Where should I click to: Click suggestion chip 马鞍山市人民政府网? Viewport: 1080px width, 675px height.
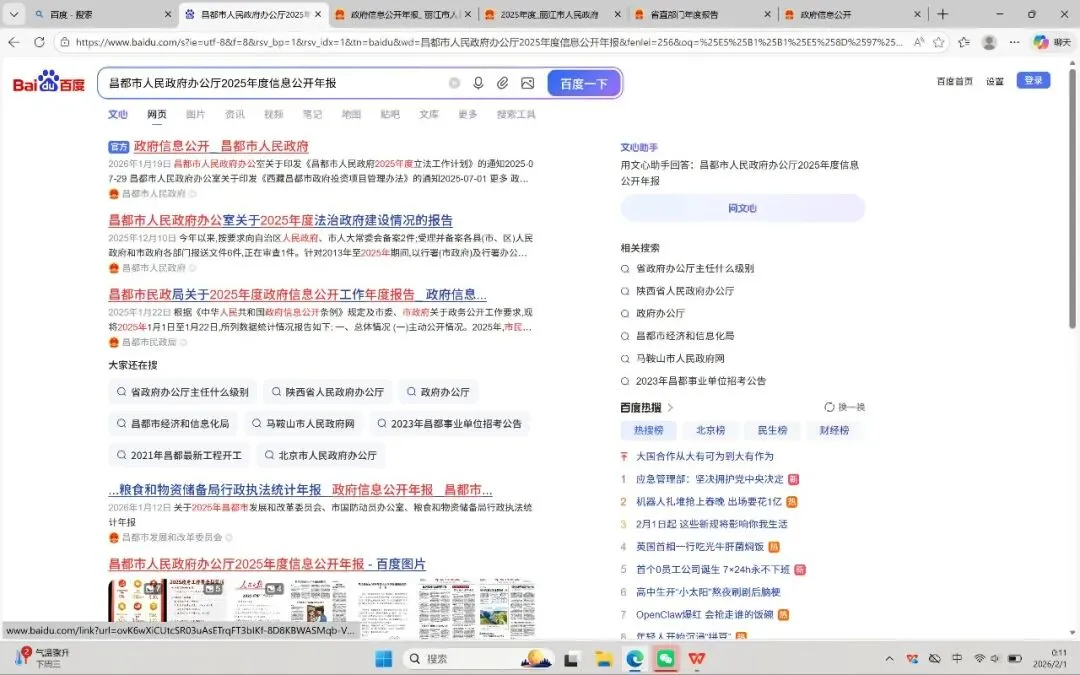point(304,424)
